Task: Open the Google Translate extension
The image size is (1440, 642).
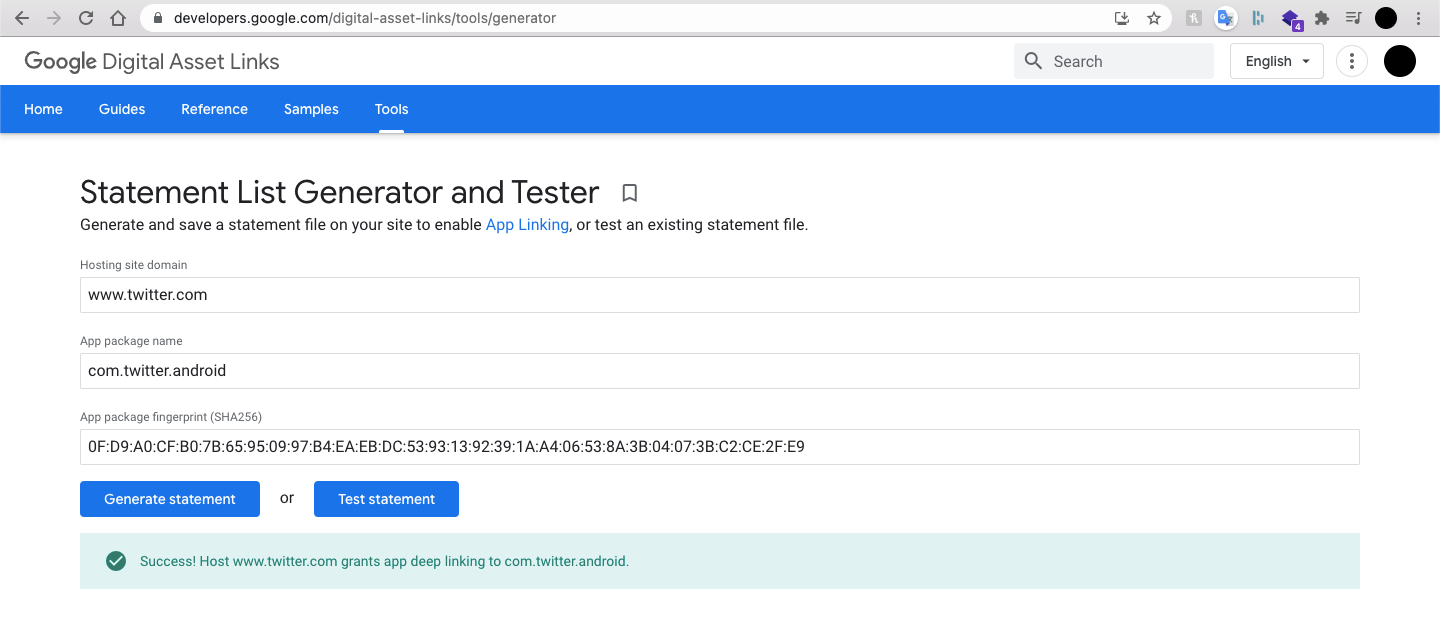Action: (x=1226, y=18)
